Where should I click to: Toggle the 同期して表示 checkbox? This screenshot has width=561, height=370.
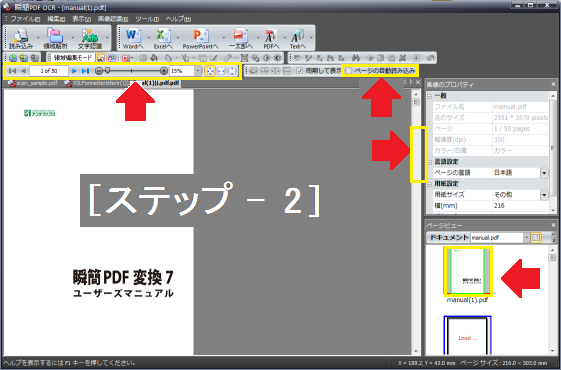pyautogui.click(x=300, y=71)
